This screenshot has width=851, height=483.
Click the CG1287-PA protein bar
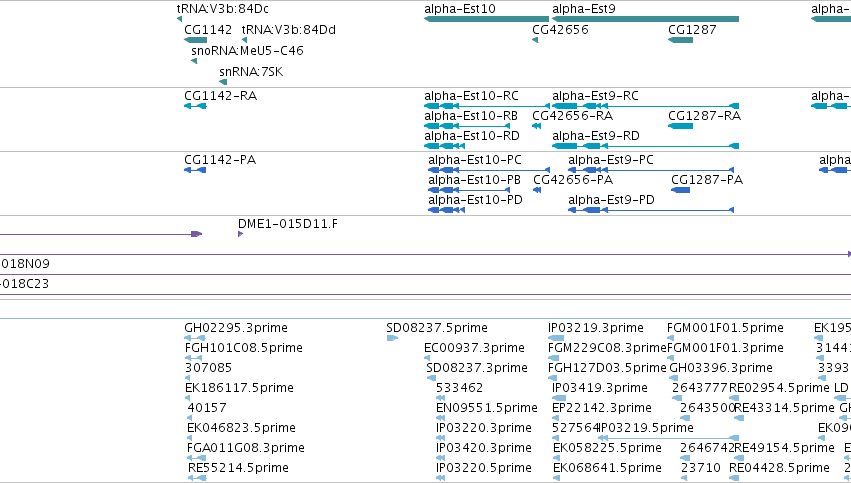tap(681, 190)
